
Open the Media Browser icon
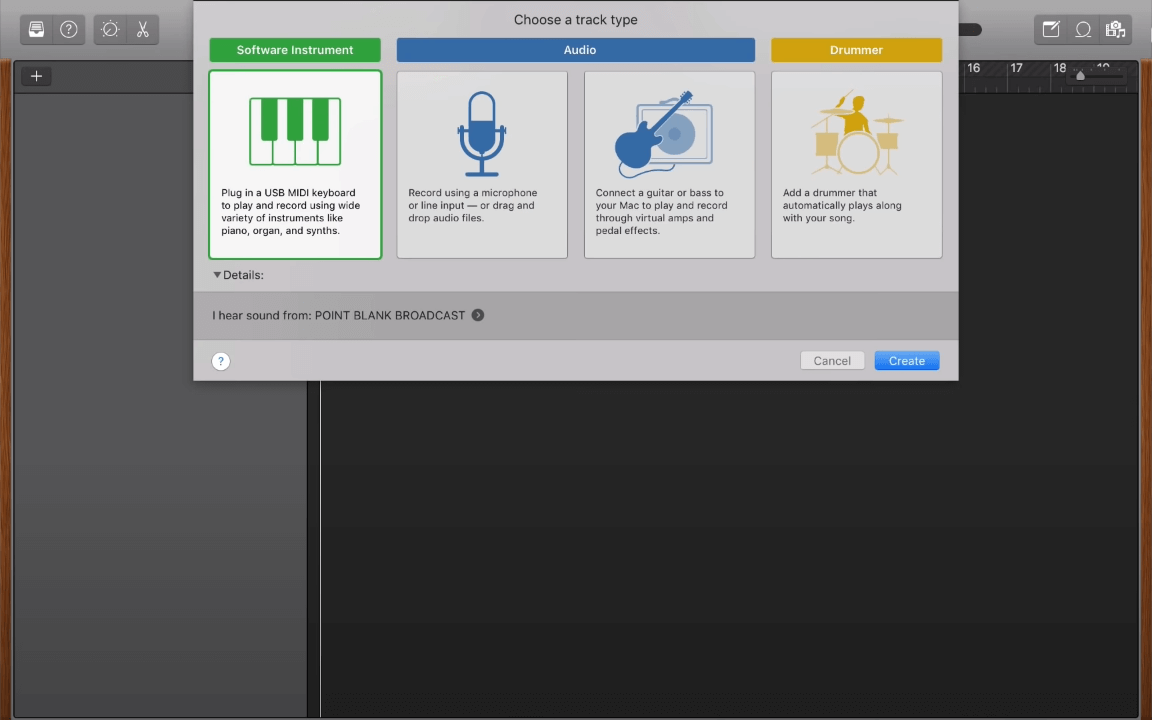click(x=1115, y=30)
